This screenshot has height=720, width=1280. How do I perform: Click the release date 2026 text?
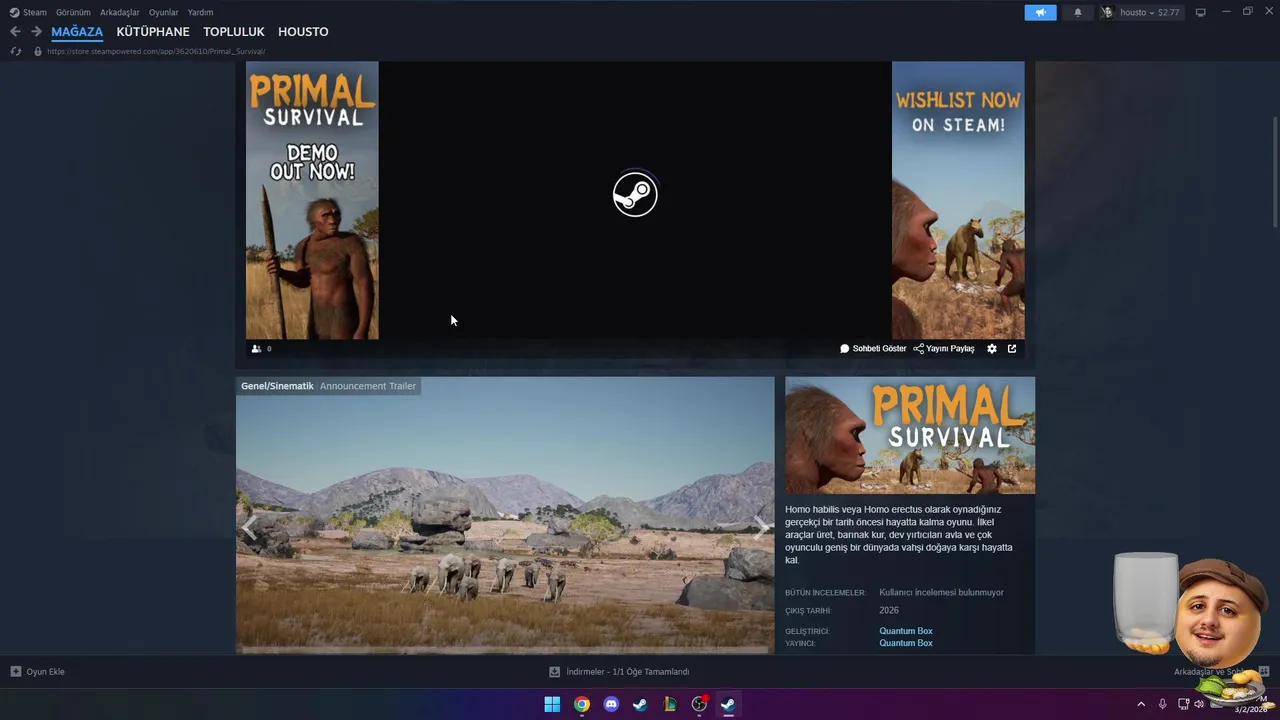click(x=889, y=610)
